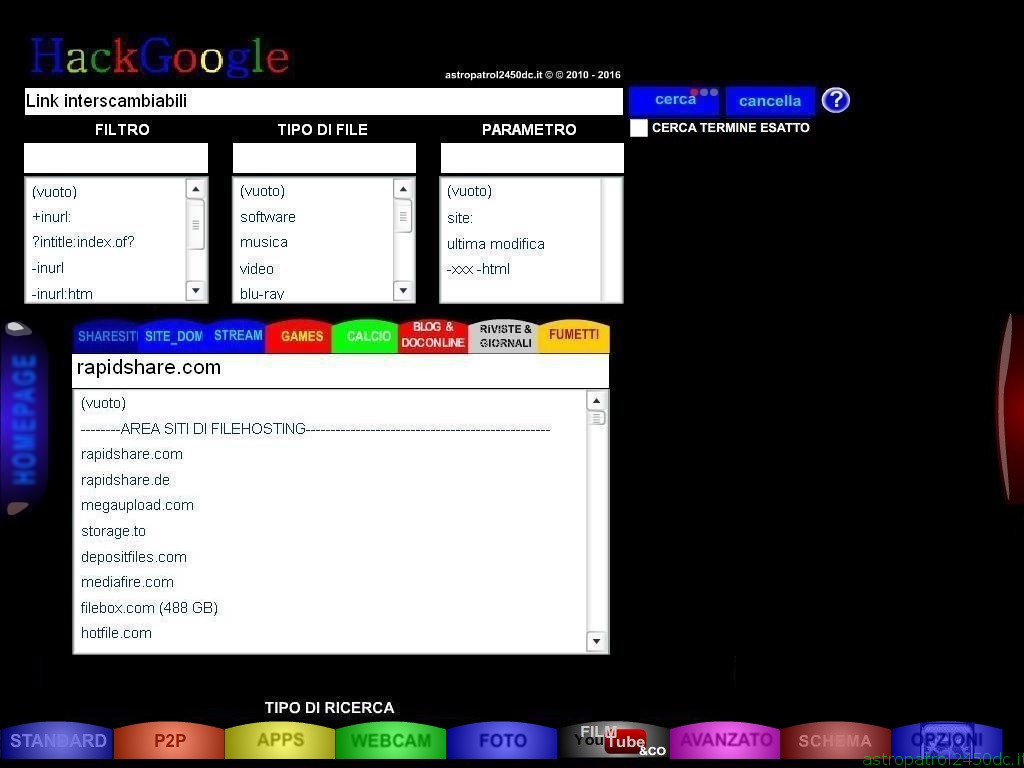Select the P2P search type
Screen dimensions: 1024x768
(x=170, y=741)
